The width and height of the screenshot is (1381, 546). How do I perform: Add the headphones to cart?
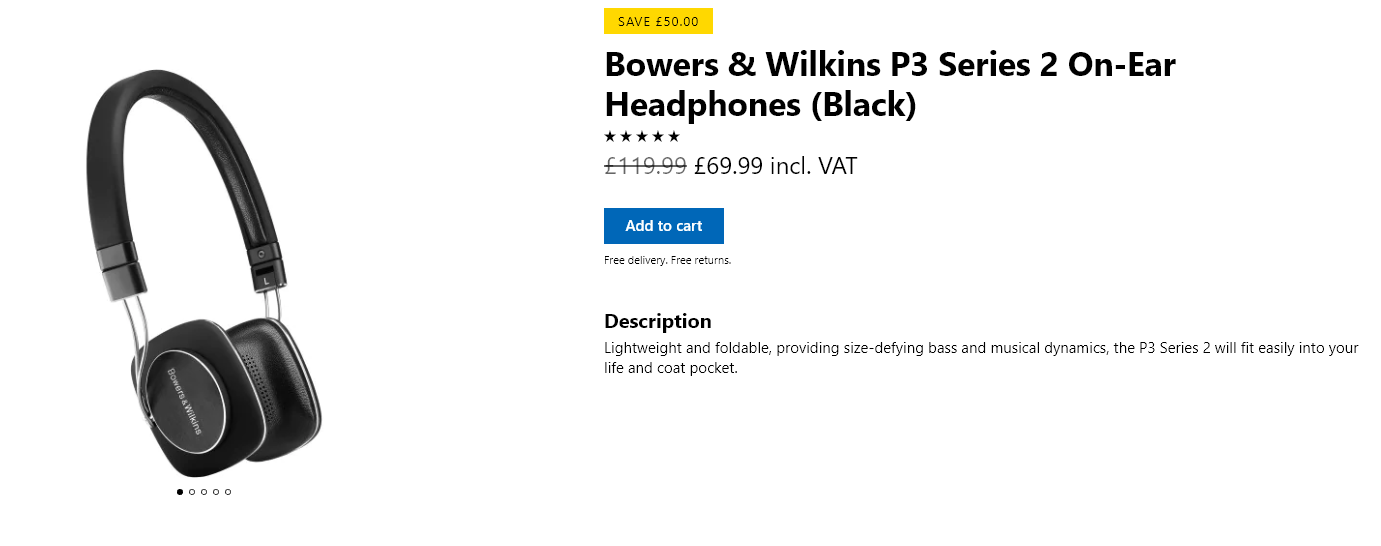click(664, 226)
